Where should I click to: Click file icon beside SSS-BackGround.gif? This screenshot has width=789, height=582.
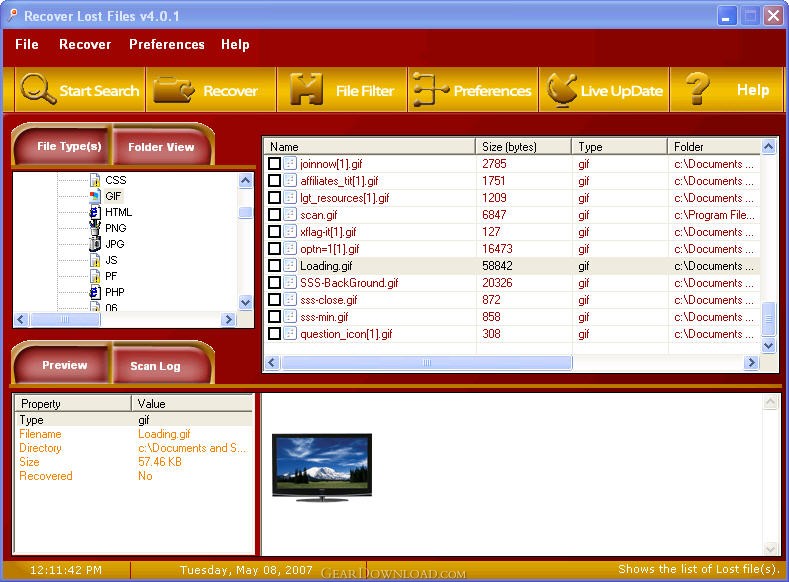tap(290, 283)
